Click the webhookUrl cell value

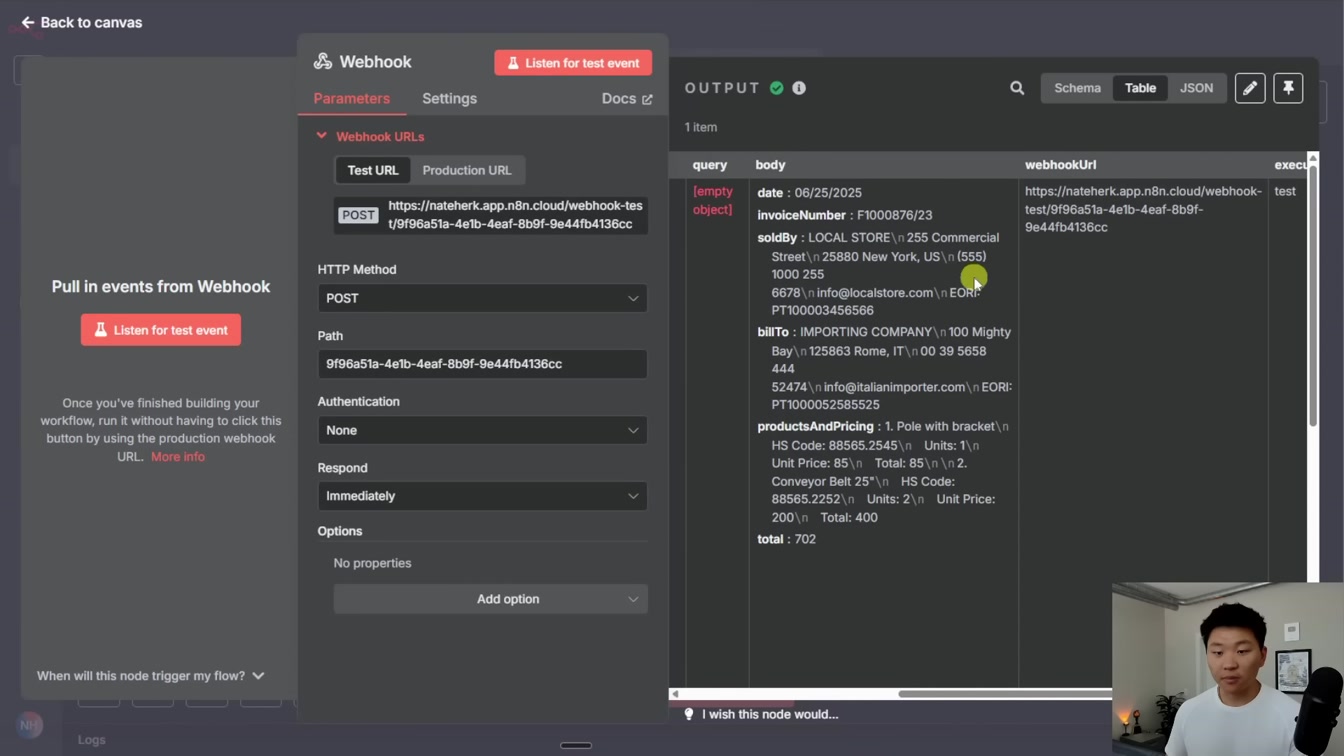pos(1143,209)
